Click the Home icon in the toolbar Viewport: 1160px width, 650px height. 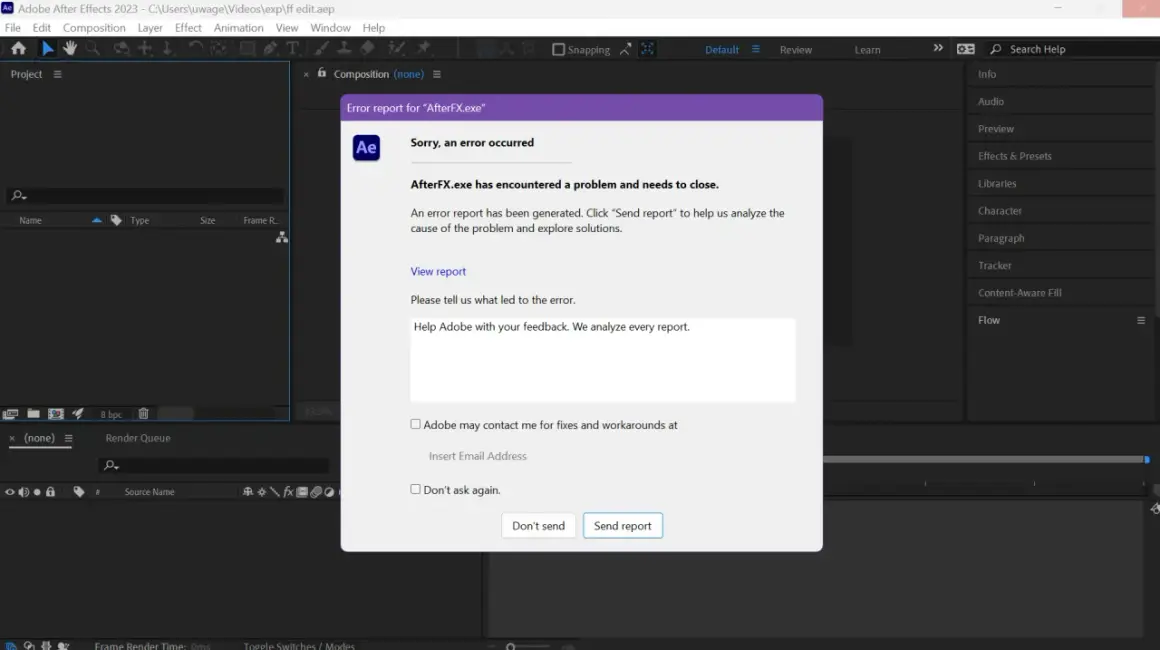(x=18, y=49)
